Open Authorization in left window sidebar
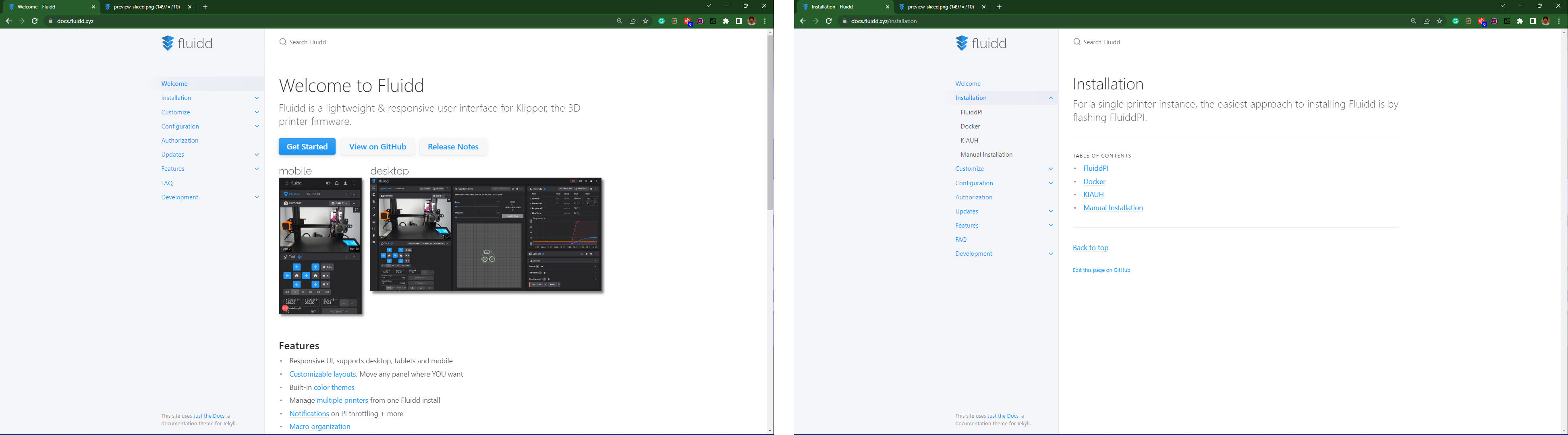 pyautogui.click(x=180, y=141)
